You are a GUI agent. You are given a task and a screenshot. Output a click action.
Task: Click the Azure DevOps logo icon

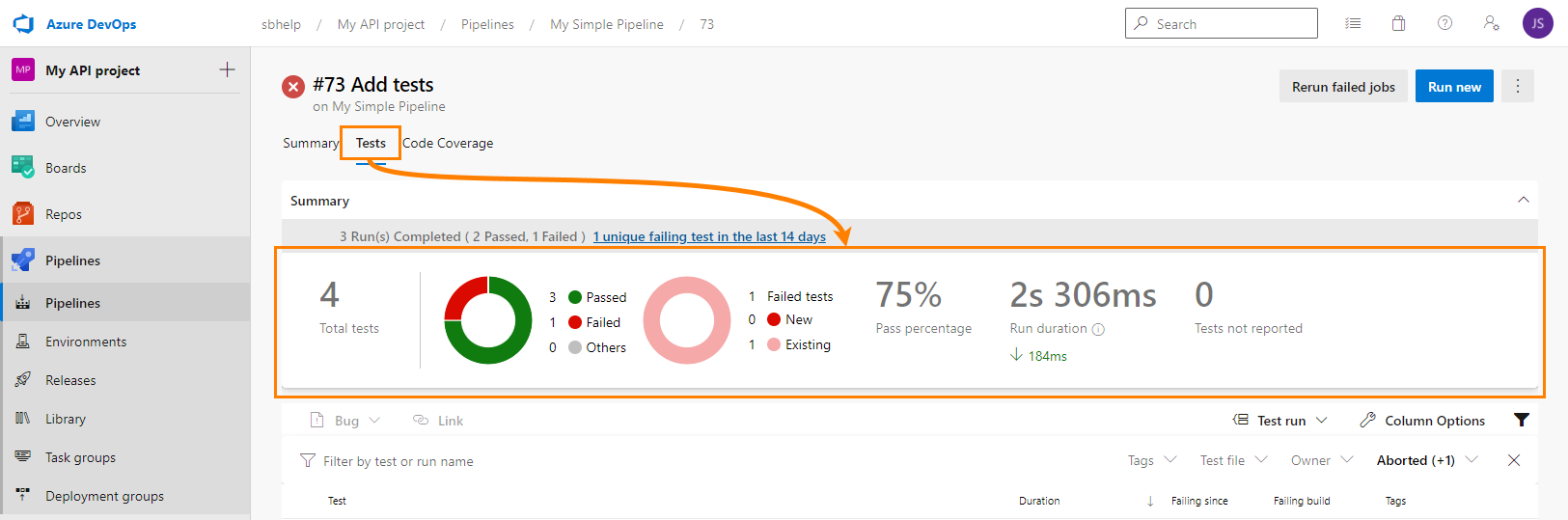[x=23, y=24]
